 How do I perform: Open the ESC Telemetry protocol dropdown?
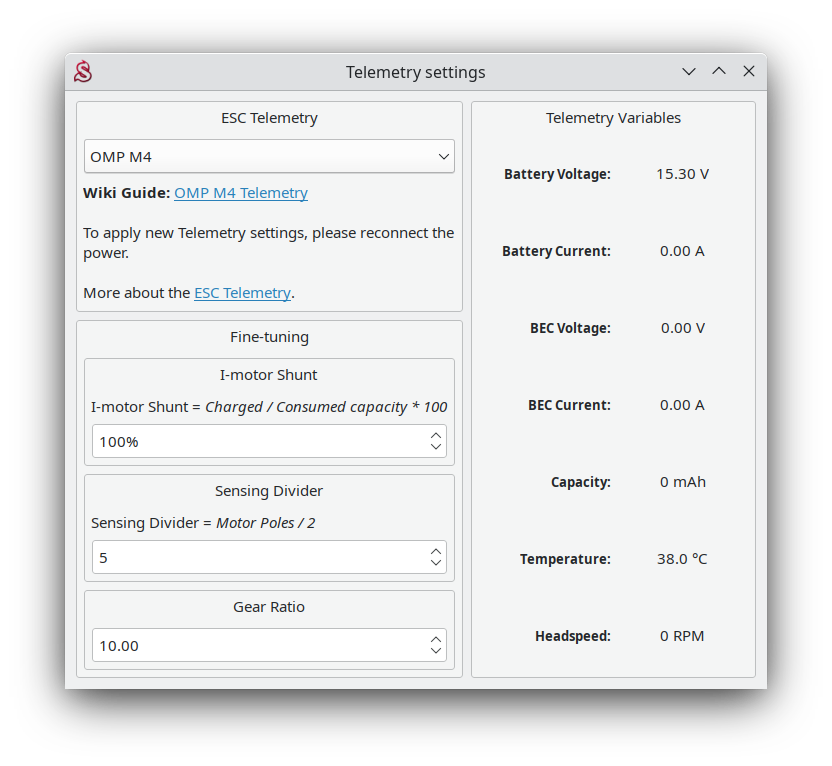(269, 156)
